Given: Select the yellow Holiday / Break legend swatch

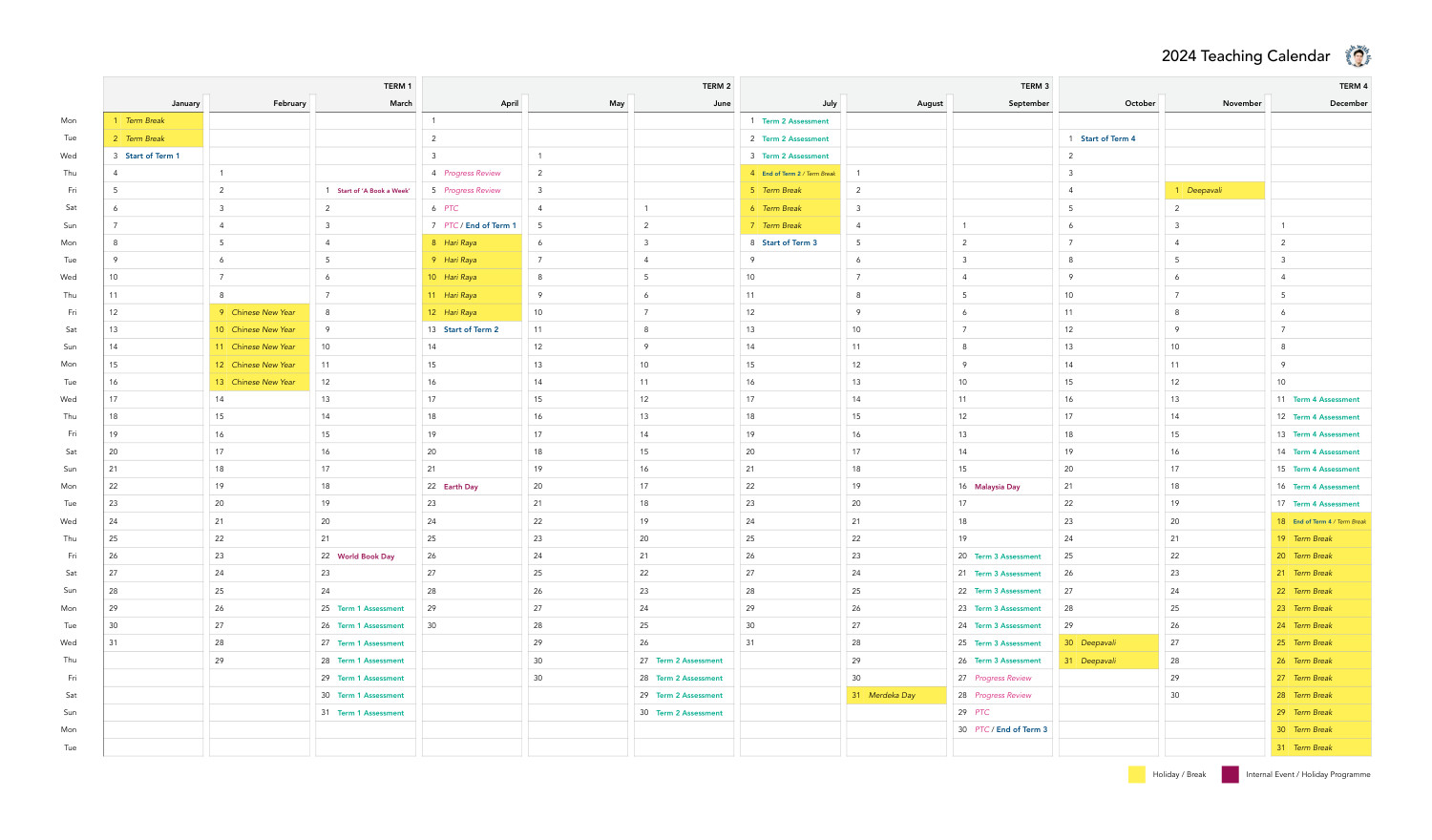Looking at the screenshot, I should point(1136,774).
